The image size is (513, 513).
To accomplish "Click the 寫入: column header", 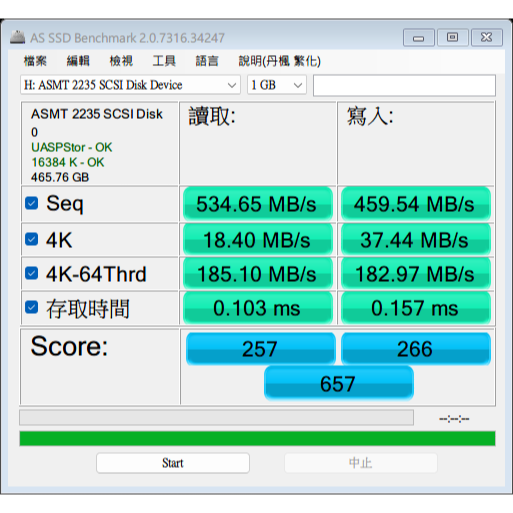I will click(370, 116).
